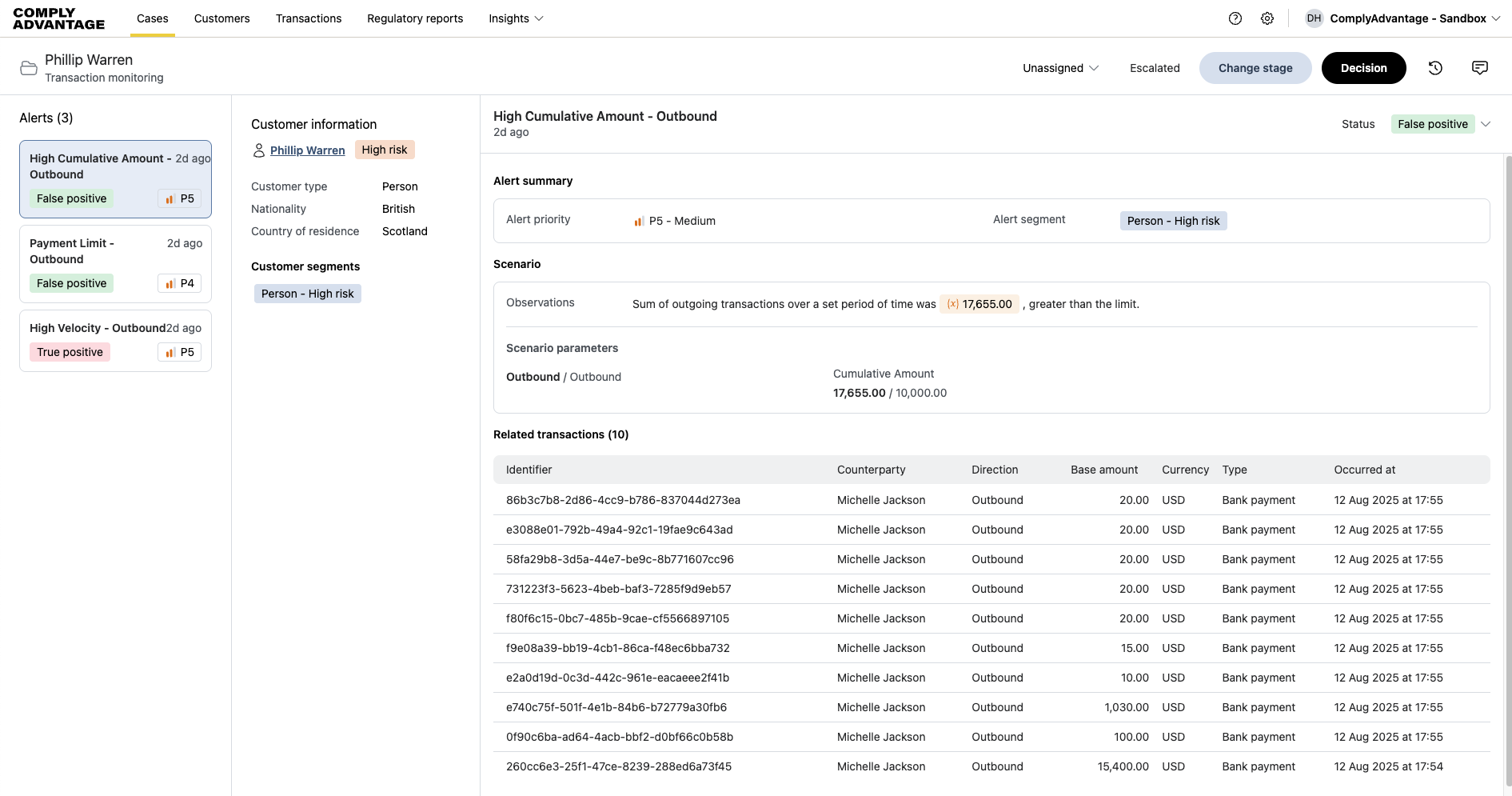
Task: Open the case comments icon
Action: pyautogui.click(x=1479, y=68)
